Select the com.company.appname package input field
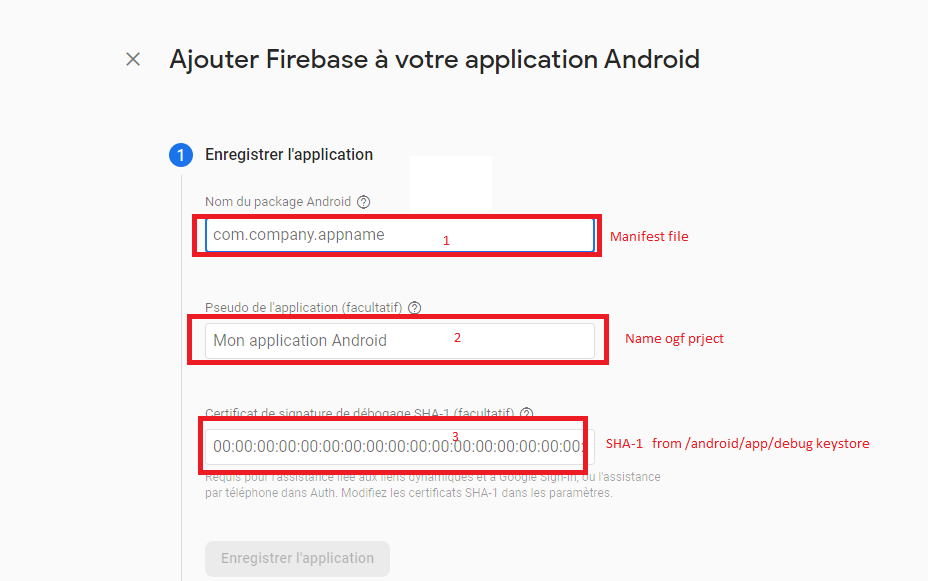 [x=395, y=234]
